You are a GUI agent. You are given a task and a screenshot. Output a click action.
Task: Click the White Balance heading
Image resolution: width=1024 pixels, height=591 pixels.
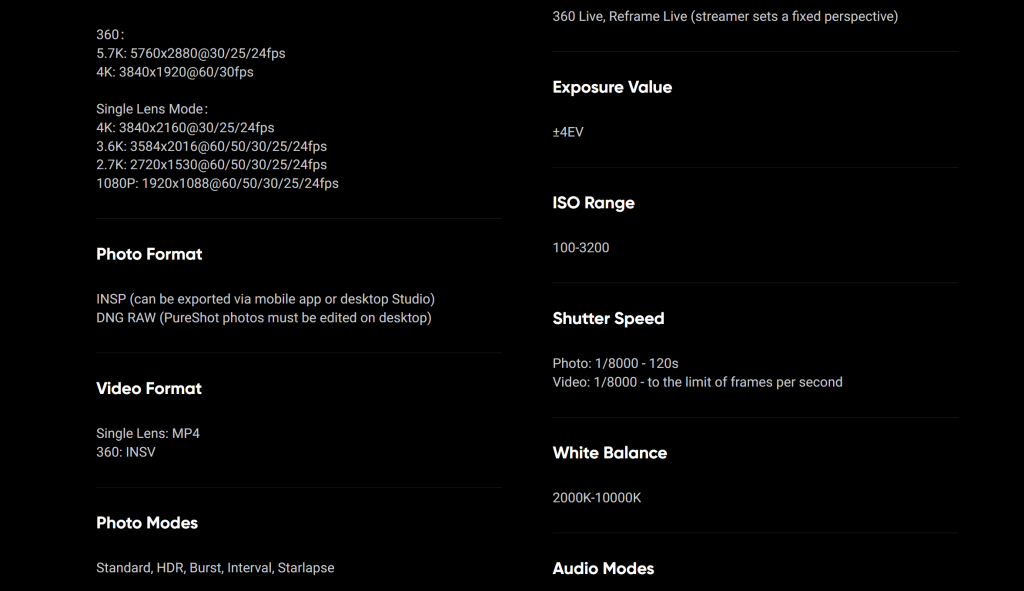[610, 453]
